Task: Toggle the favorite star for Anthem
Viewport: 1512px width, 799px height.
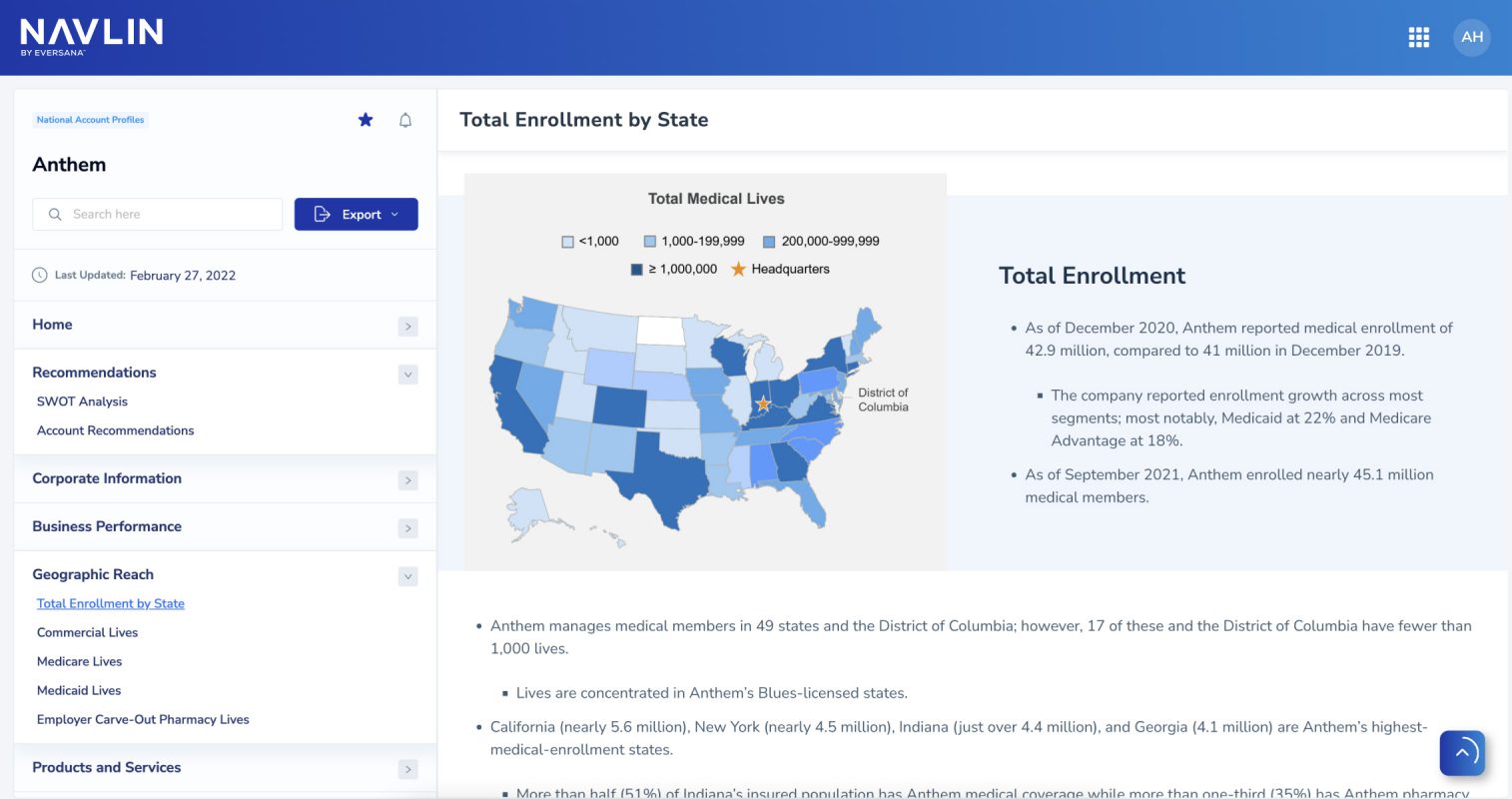Action: [x=366, y=120]
